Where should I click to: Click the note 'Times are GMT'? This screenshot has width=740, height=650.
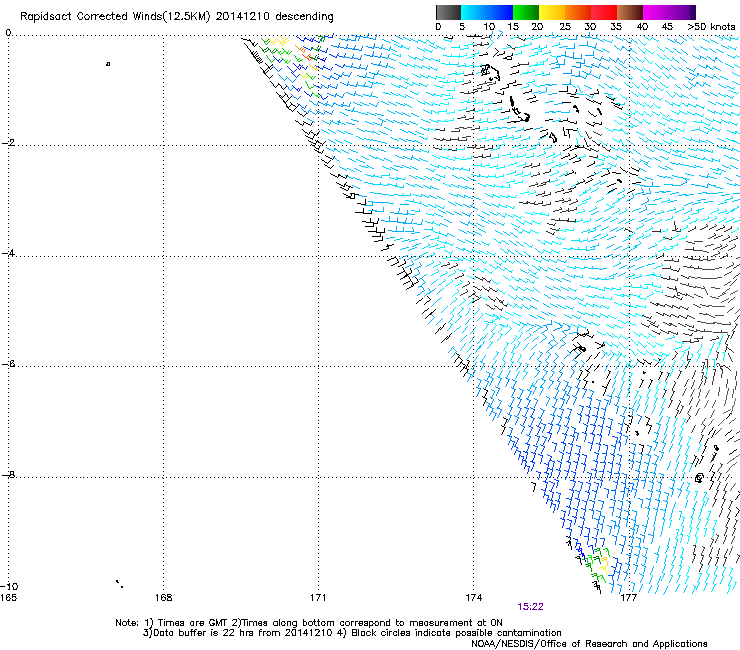click(x=192, y=623)
